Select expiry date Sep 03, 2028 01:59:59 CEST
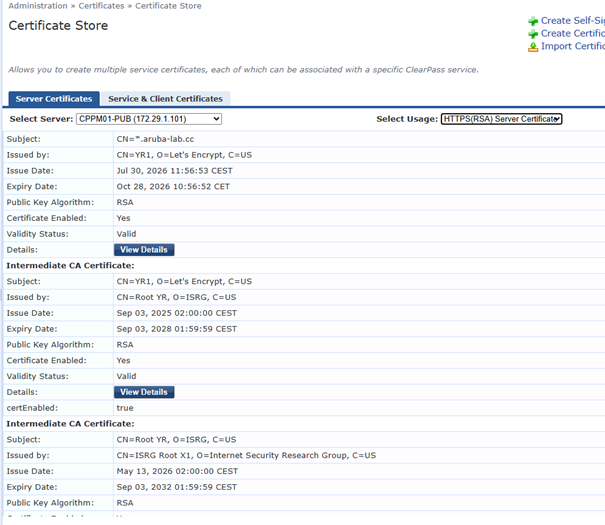The image size is (605, 525). (x=177, y=329)
